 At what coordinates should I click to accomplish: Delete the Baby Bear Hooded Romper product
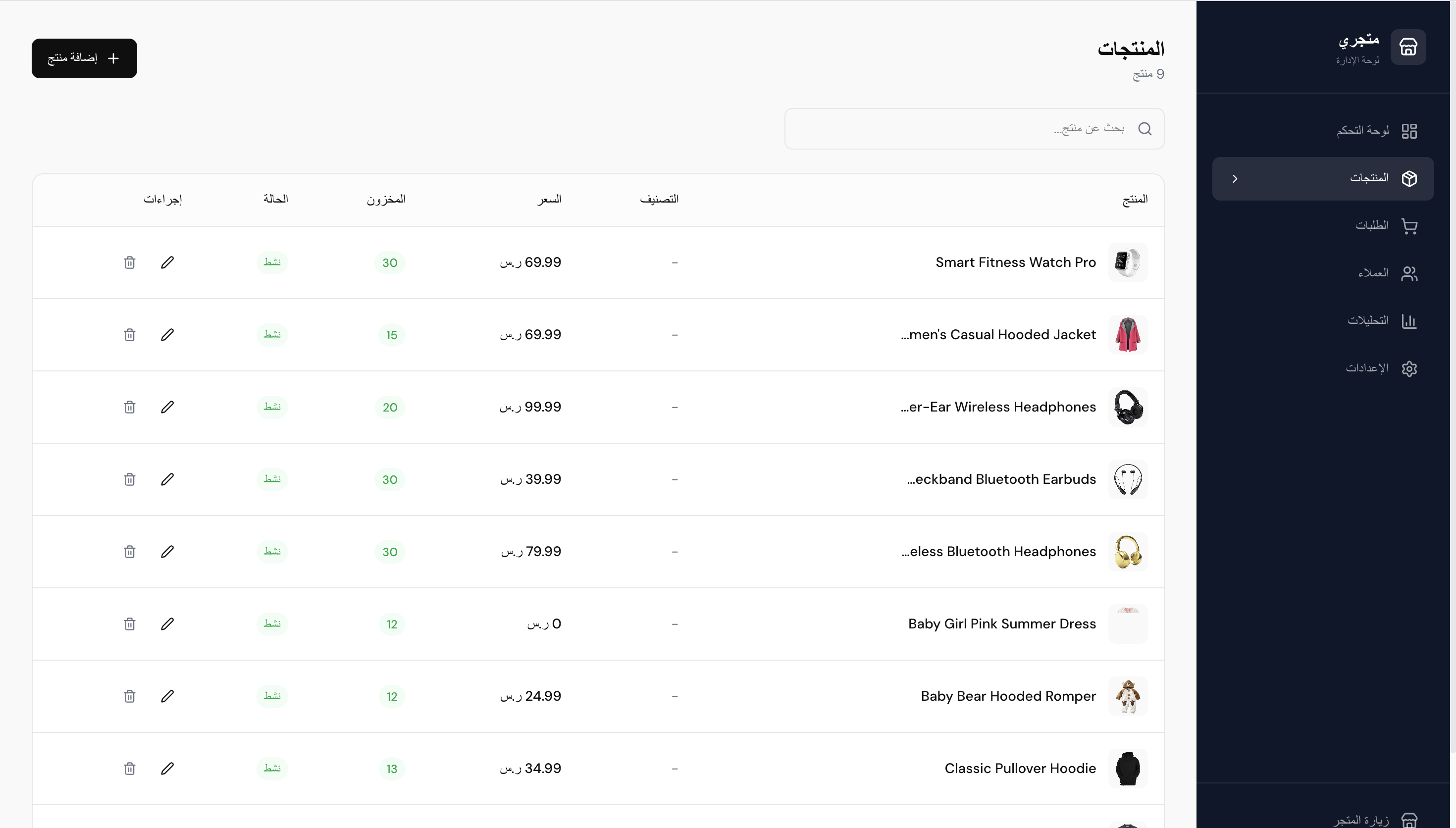click(x=130, y=696)
